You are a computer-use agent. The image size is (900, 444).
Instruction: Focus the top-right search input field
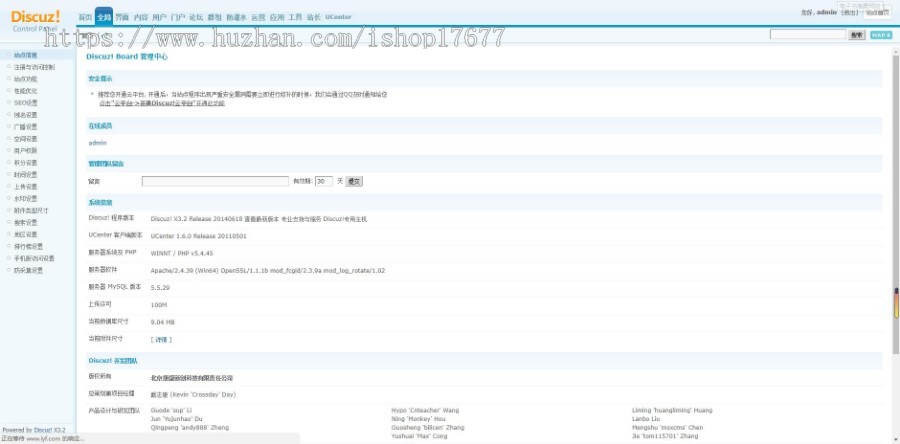click(x=808, y=35)
